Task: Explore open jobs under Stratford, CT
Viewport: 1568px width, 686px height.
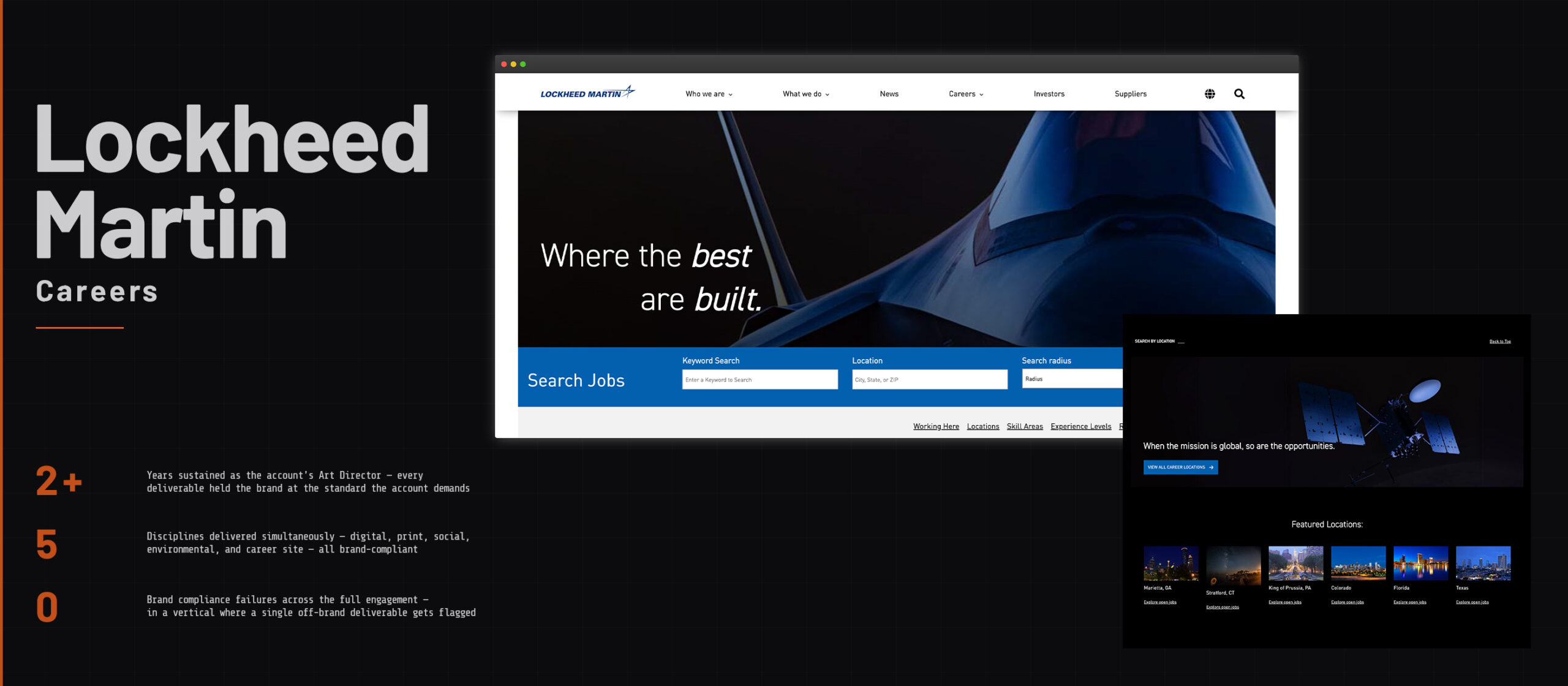Action: [1222, 607]
